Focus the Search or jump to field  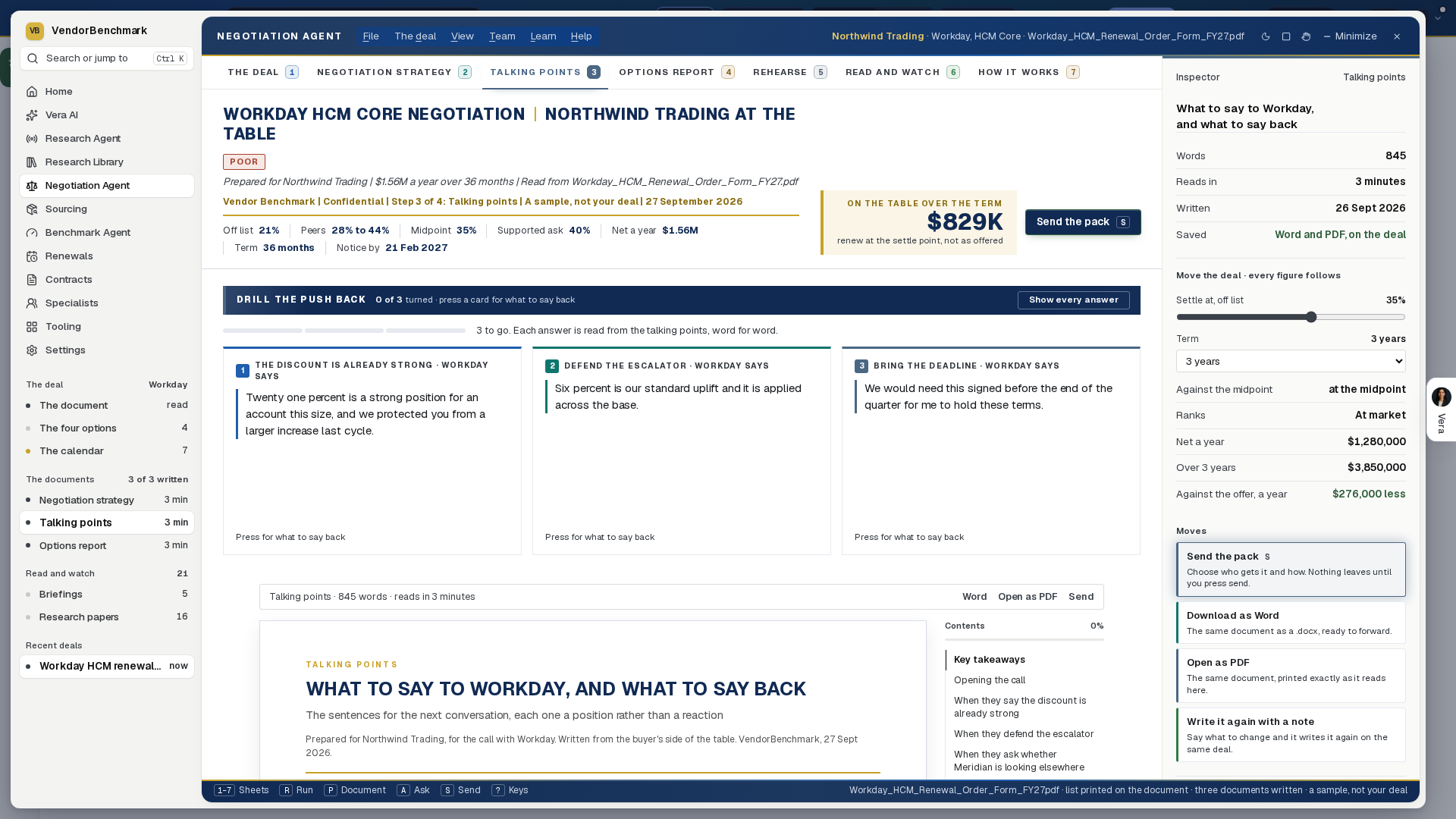coord(107,58)
